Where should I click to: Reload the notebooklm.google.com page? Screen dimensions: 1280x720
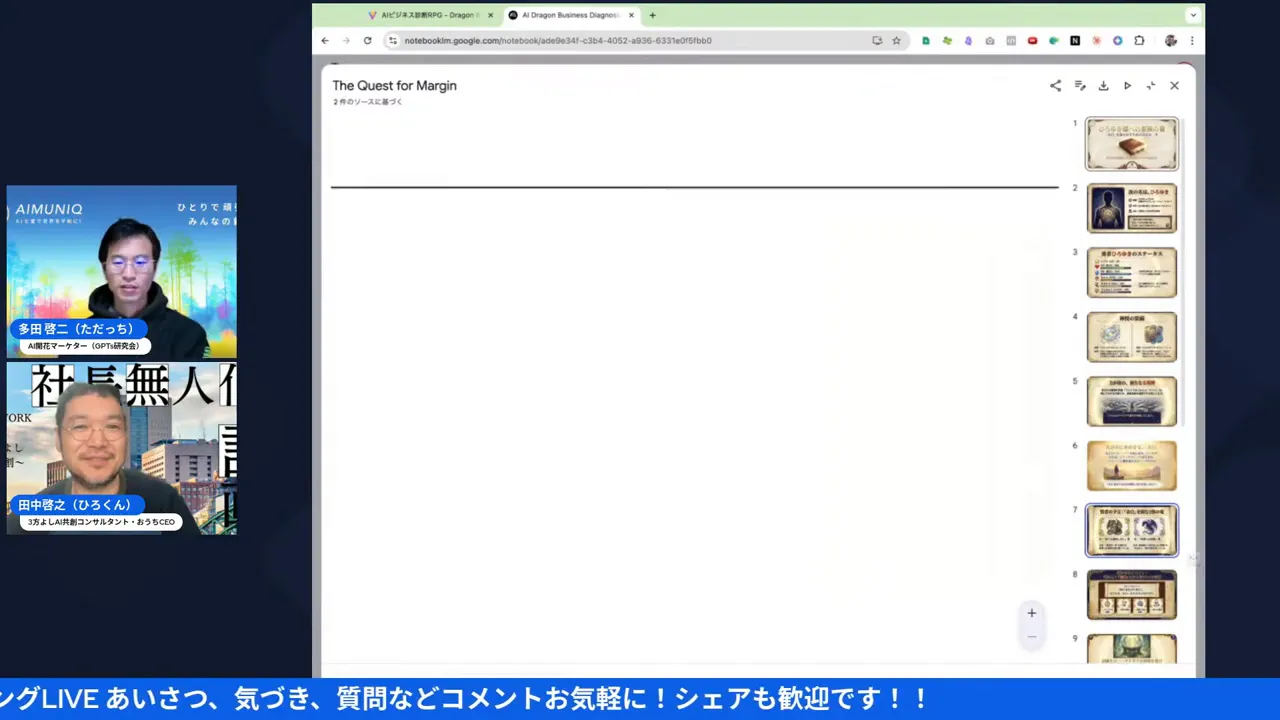pyautogui.click(x=367, y=40)
